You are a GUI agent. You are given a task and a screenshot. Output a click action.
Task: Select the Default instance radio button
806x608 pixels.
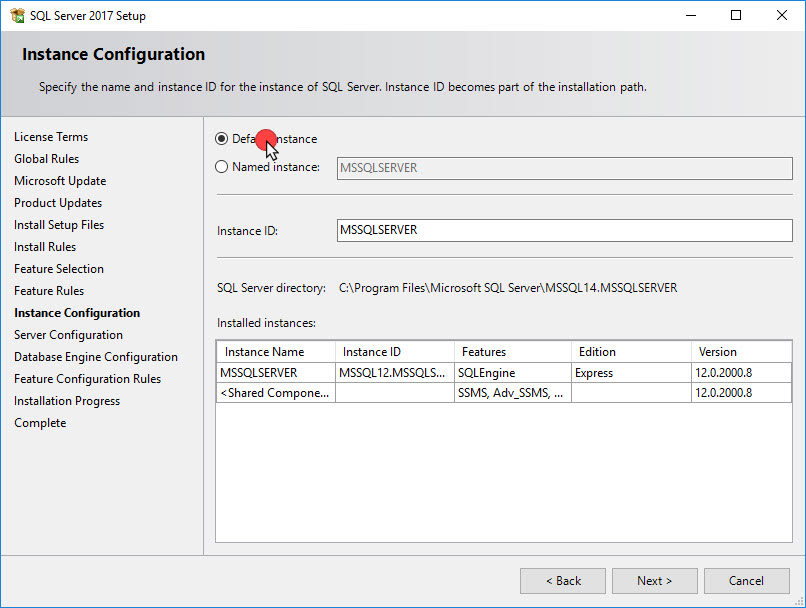(x=222, y=139)
